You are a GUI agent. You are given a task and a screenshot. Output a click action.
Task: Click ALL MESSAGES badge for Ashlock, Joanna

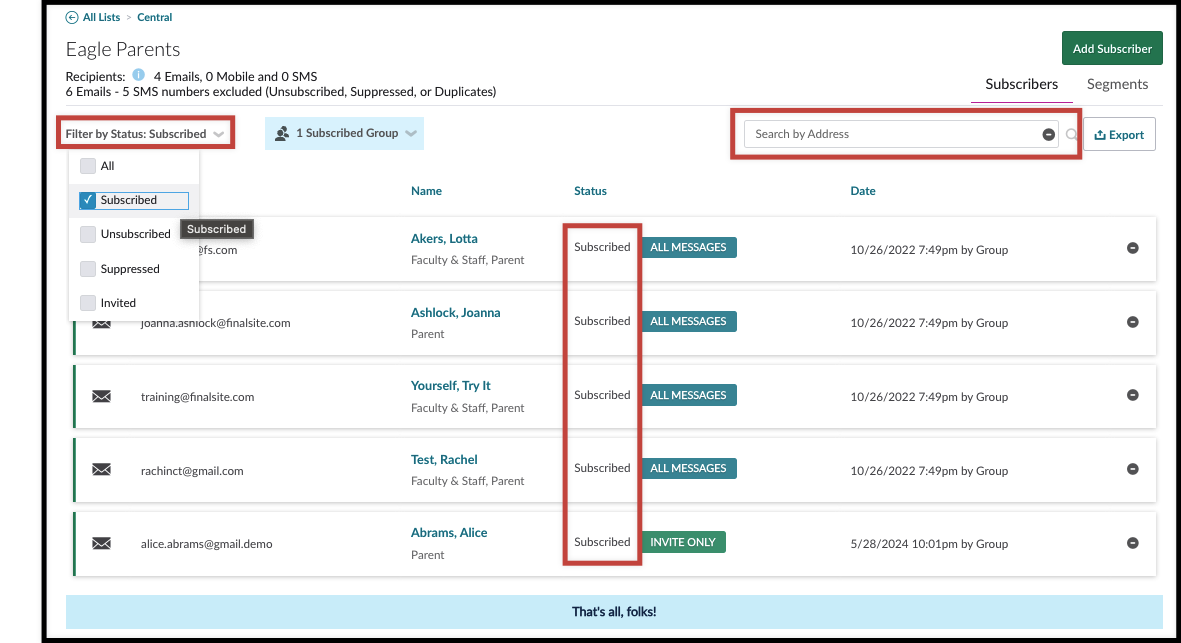click(688, 322)
